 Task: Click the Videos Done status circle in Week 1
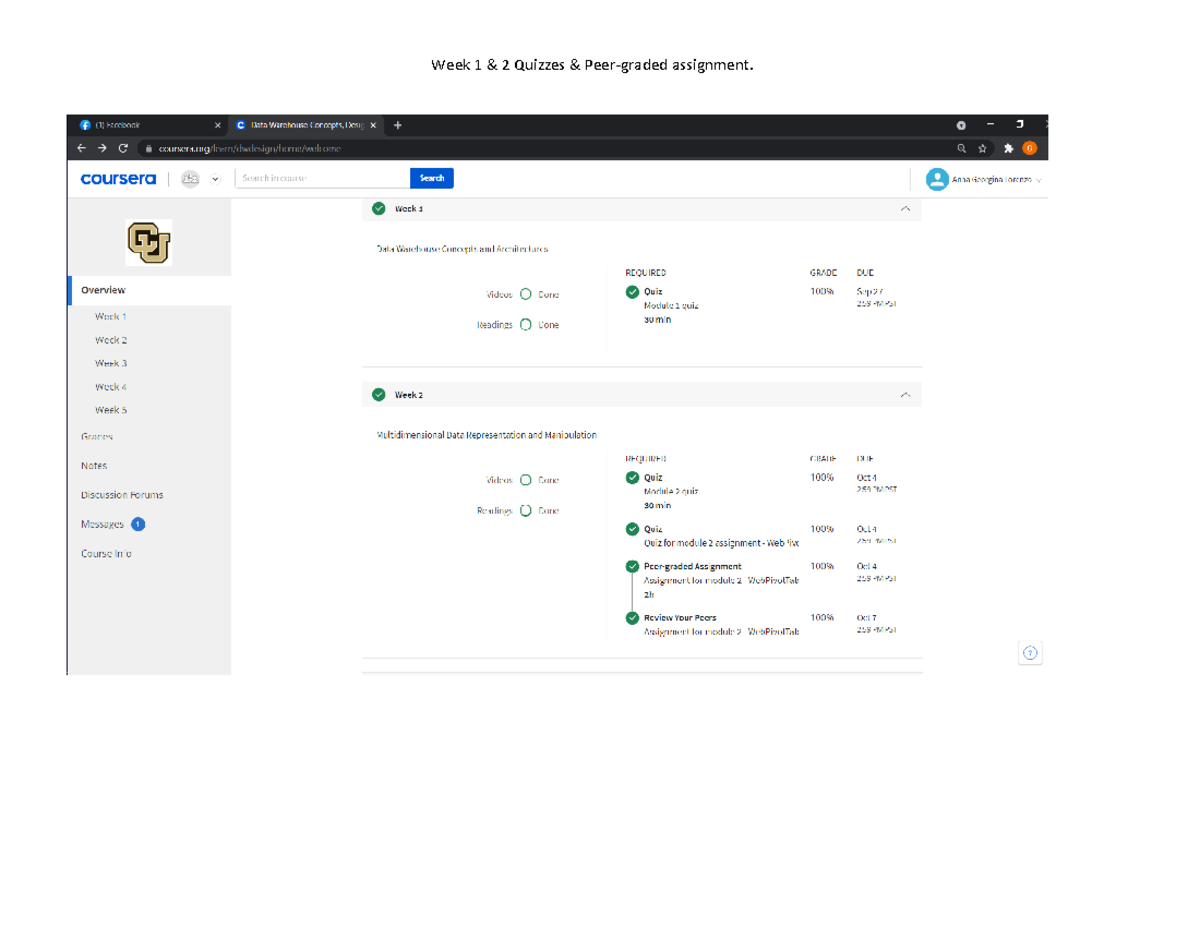pyautogui.click(x=526, y=295)
